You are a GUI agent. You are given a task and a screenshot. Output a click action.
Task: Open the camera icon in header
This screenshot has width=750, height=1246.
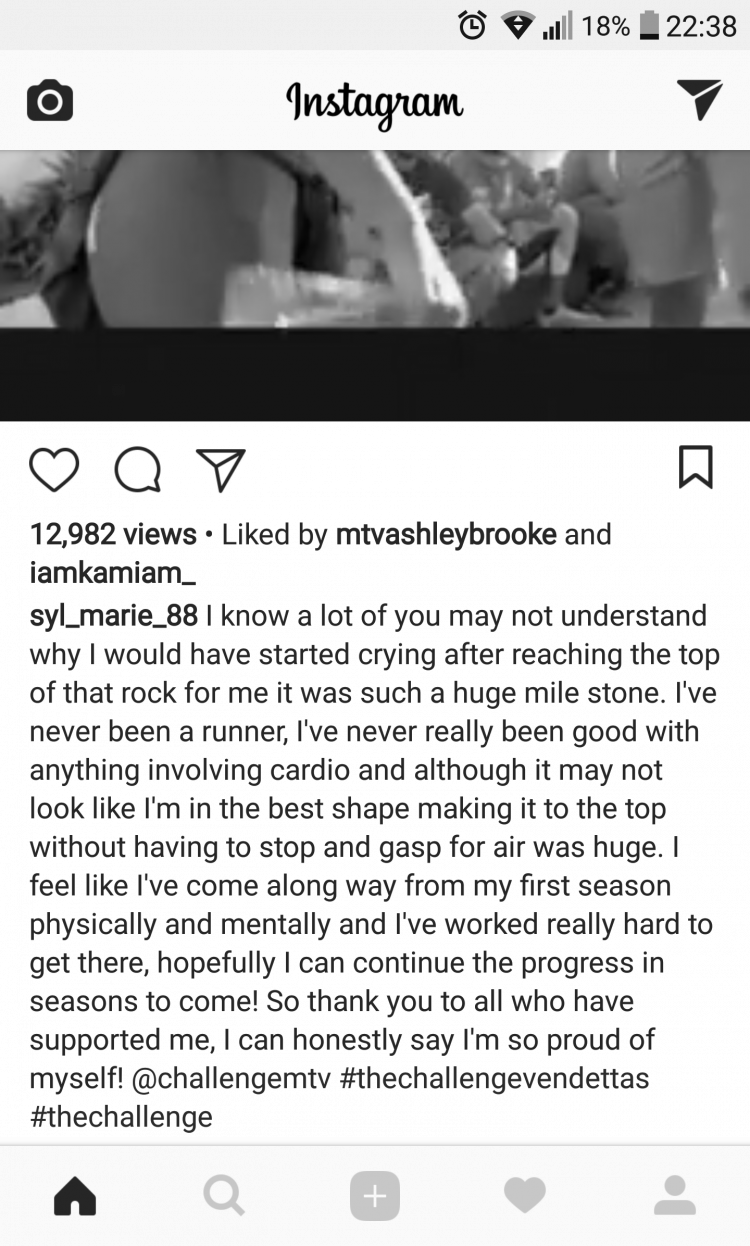50,101
